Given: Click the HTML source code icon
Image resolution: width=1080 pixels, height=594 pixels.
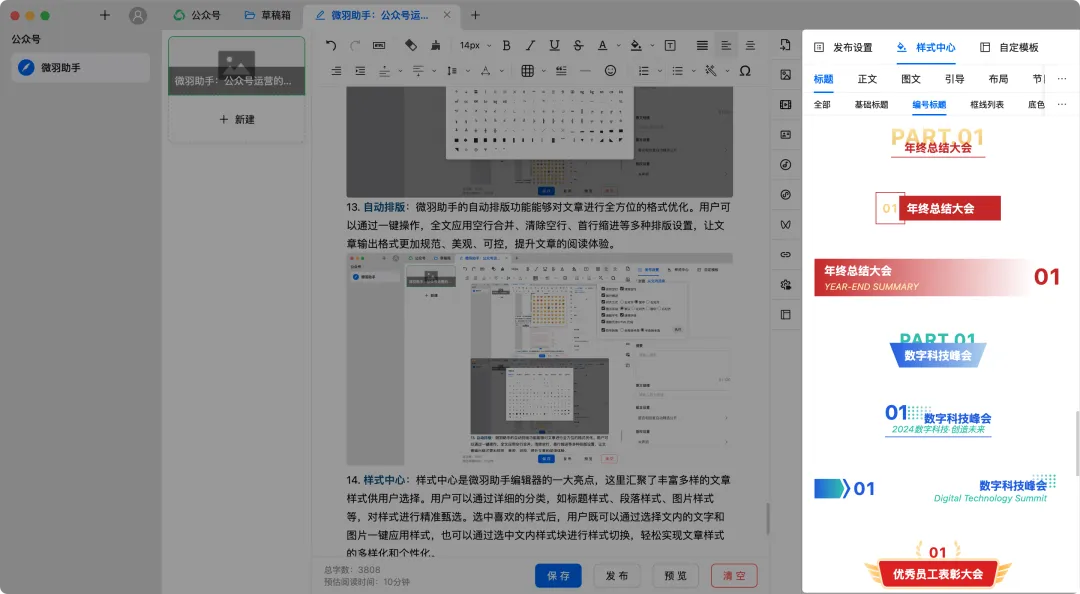Looking at the screenshot, I should click(x=379, y=45).
